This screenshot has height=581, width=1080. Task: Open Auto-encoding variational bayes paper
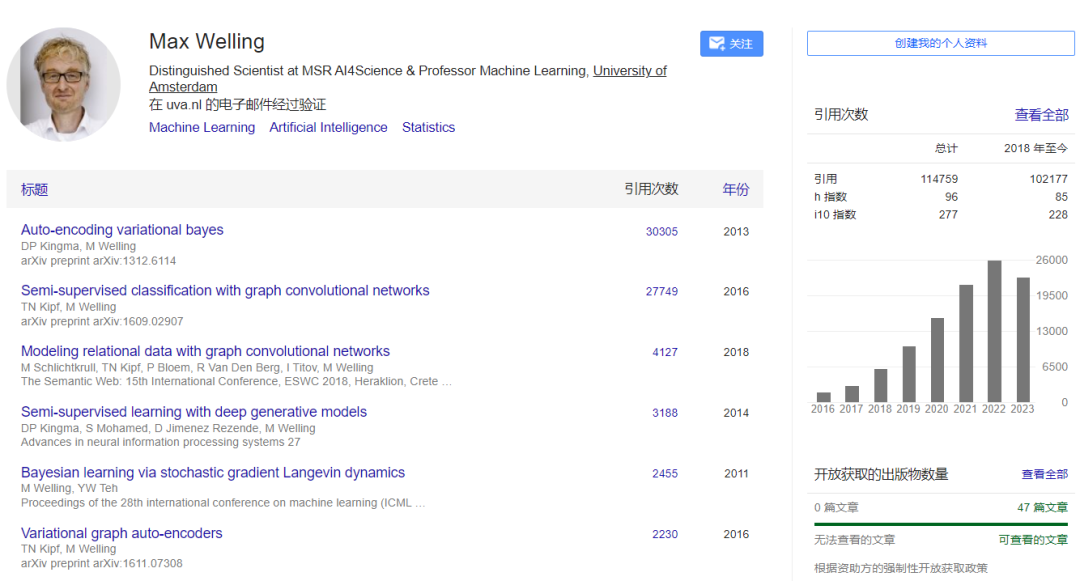122,230
